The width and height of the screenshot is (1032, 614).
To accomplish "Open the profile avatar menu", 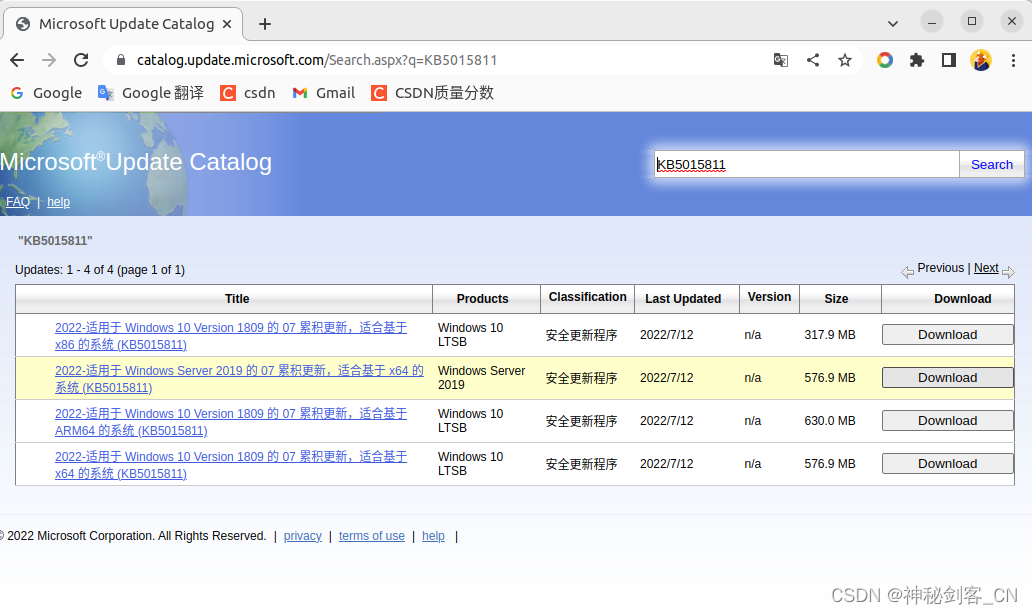I will click(981, 61).
